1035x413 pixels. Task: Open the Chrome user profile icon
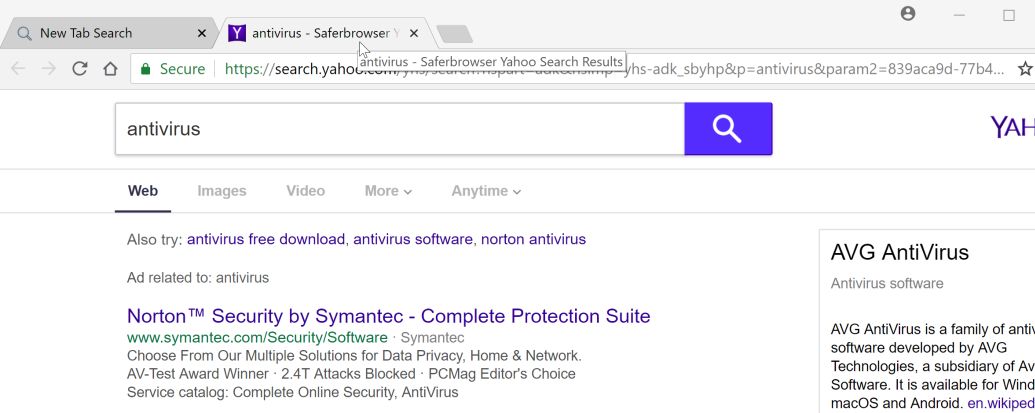(908, 14)
